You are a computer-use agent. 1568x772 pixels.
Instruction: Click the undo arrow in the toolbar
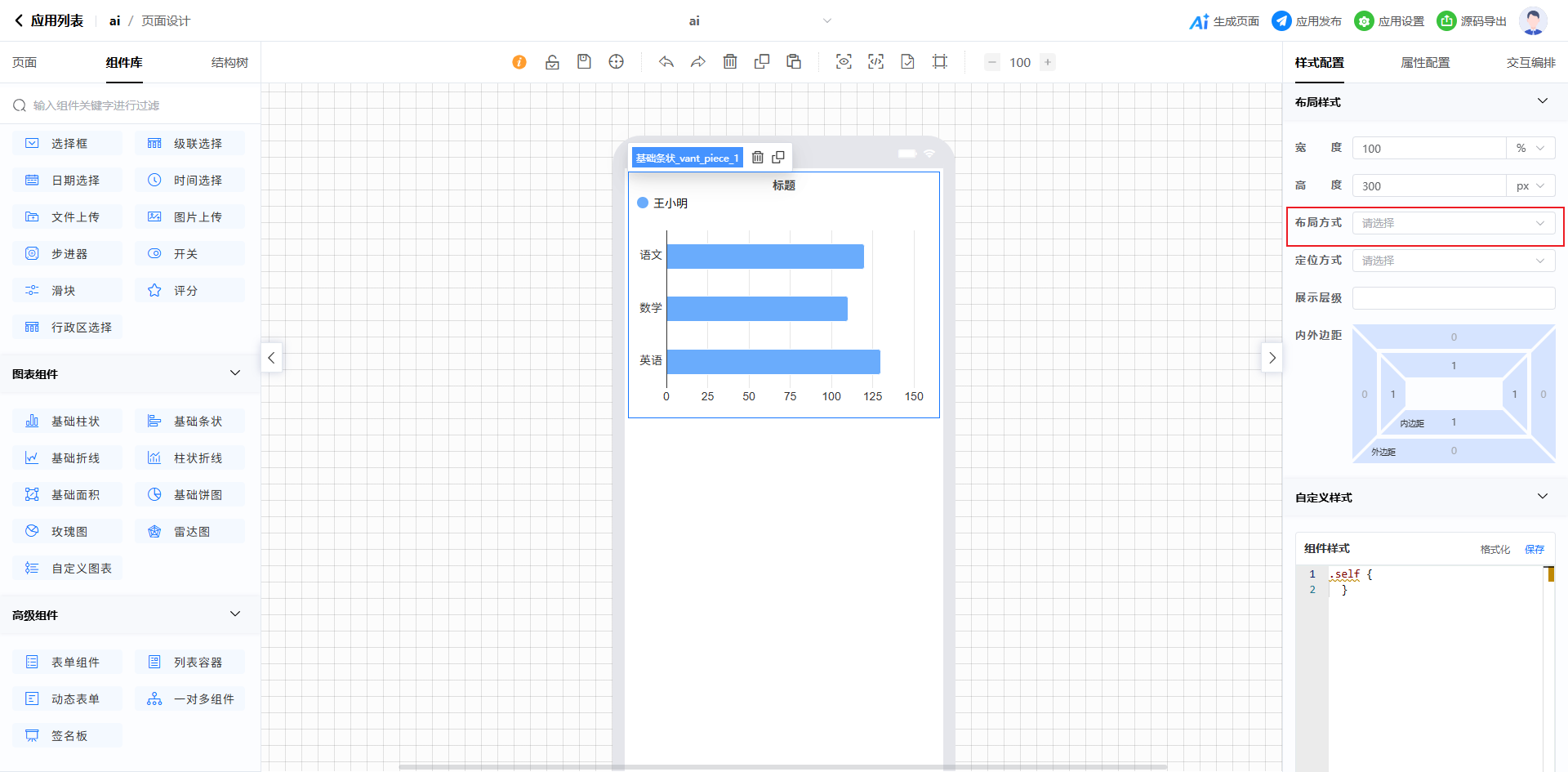(x=666, y=62)
